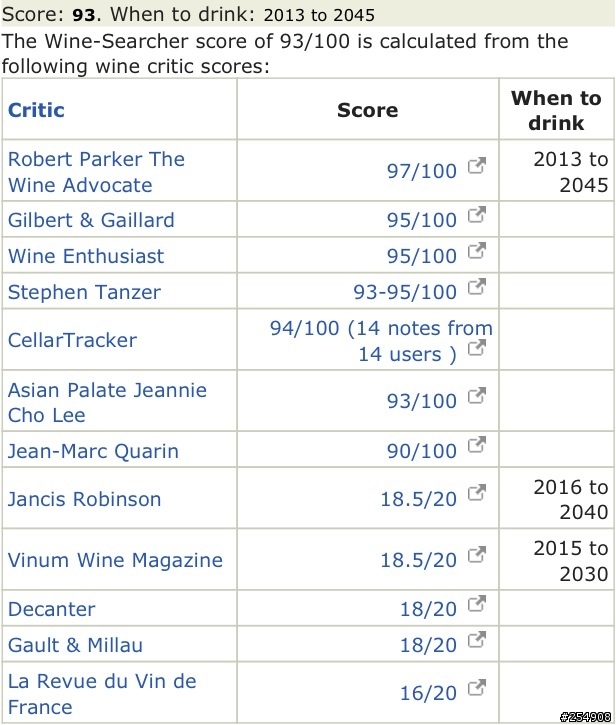Open Vinum Wine Magazine's 18.5/20 score link

click(419, 560)
